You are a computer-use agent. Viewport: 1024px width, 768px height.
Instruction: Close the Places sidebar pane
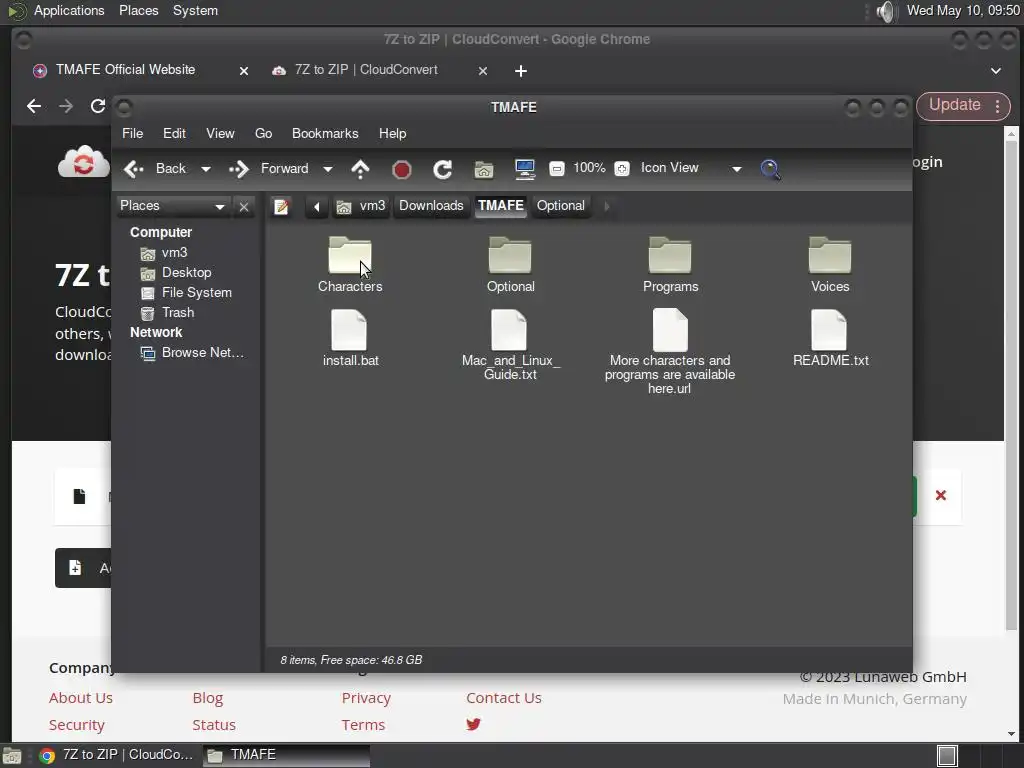tap(244, 207)
